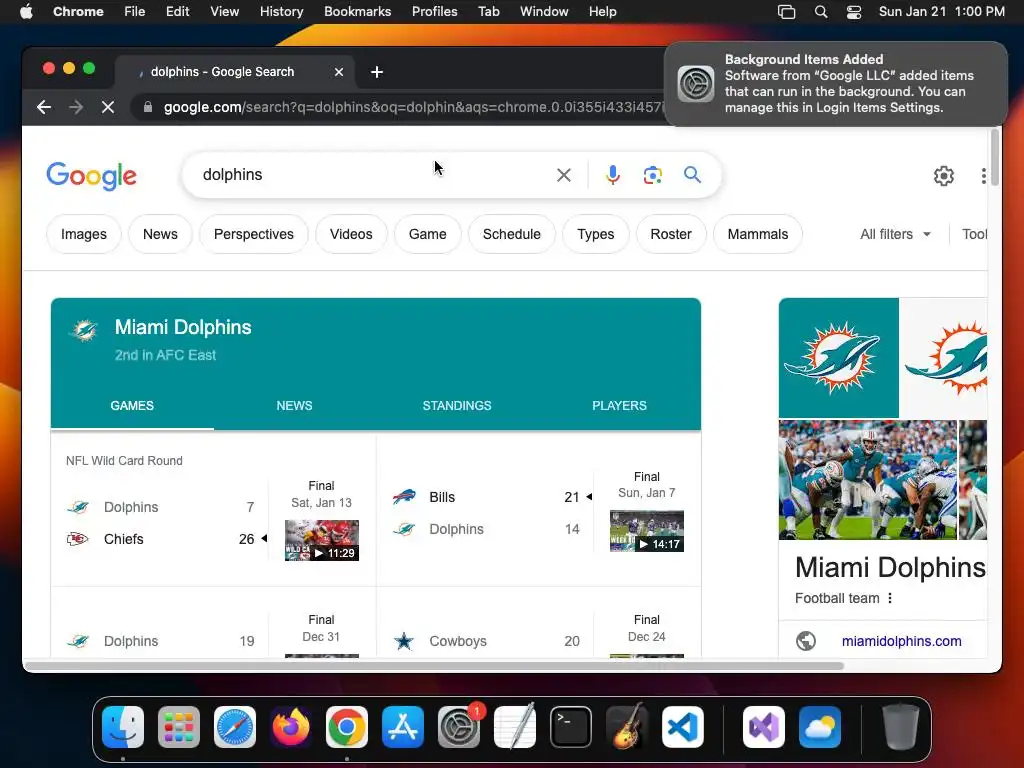Open Terminal from the dock
Image resolution: width=1024 pixels, height=768 pixels.
(571, 727)
